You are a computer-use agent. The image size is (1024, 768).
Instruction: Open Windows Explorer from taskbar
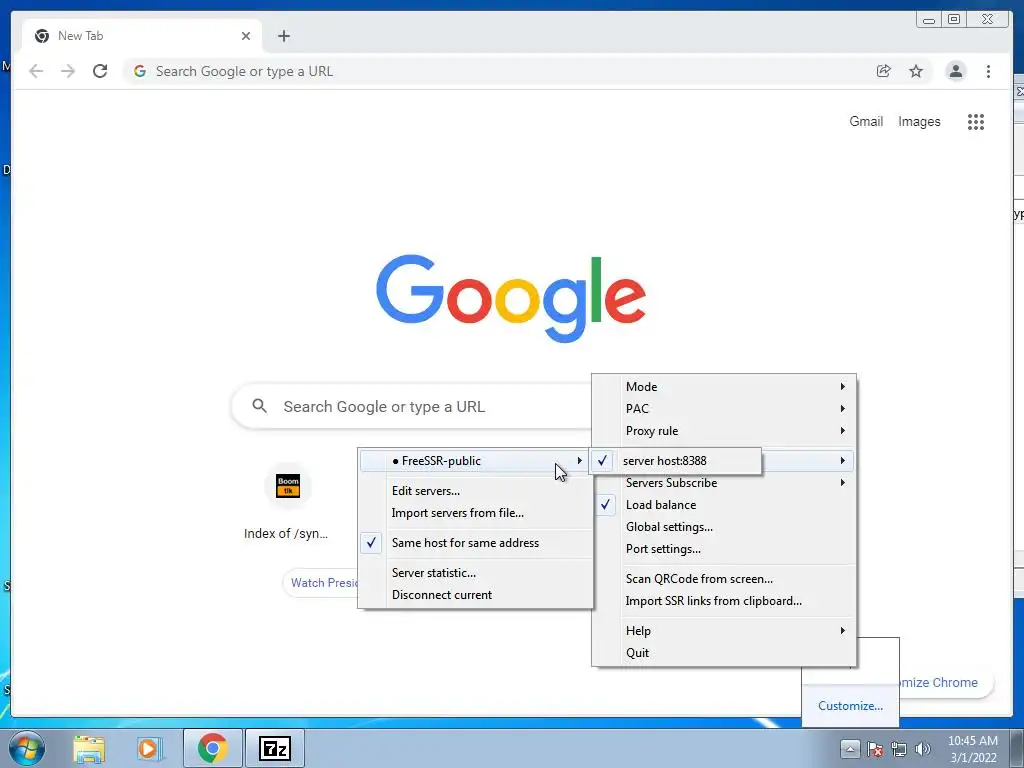tap(89, 748)
